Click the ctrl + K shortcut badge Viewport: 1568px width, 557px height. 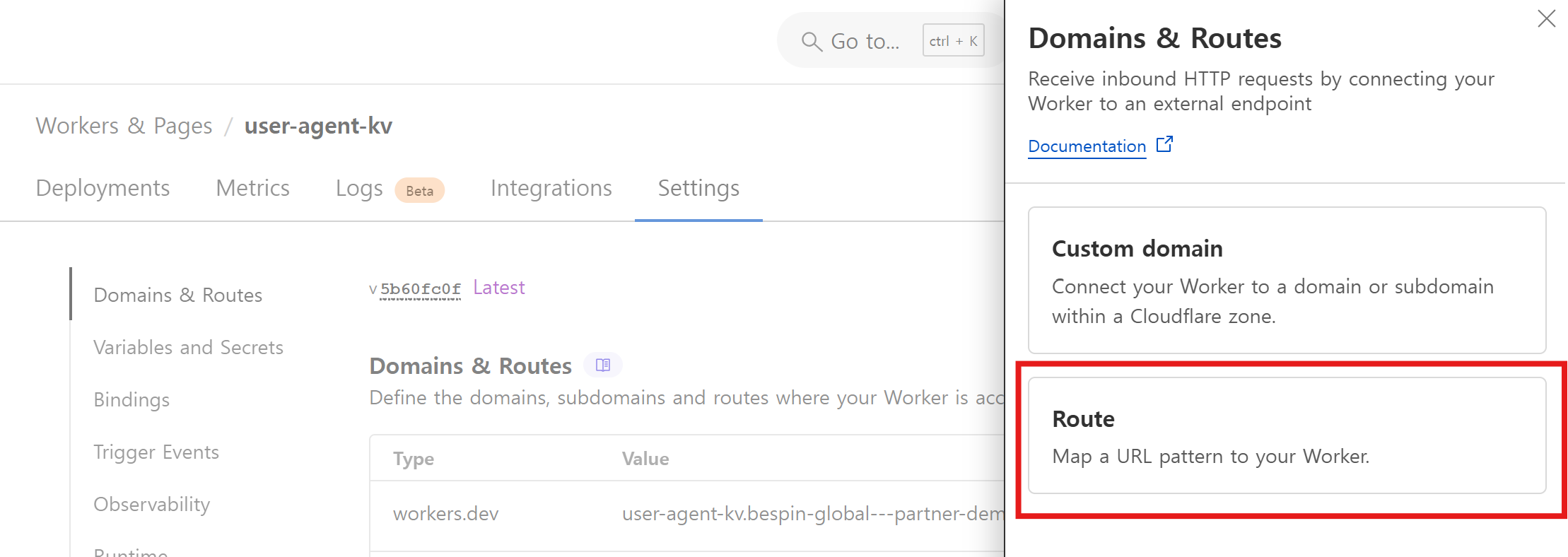tap(953, 41)
